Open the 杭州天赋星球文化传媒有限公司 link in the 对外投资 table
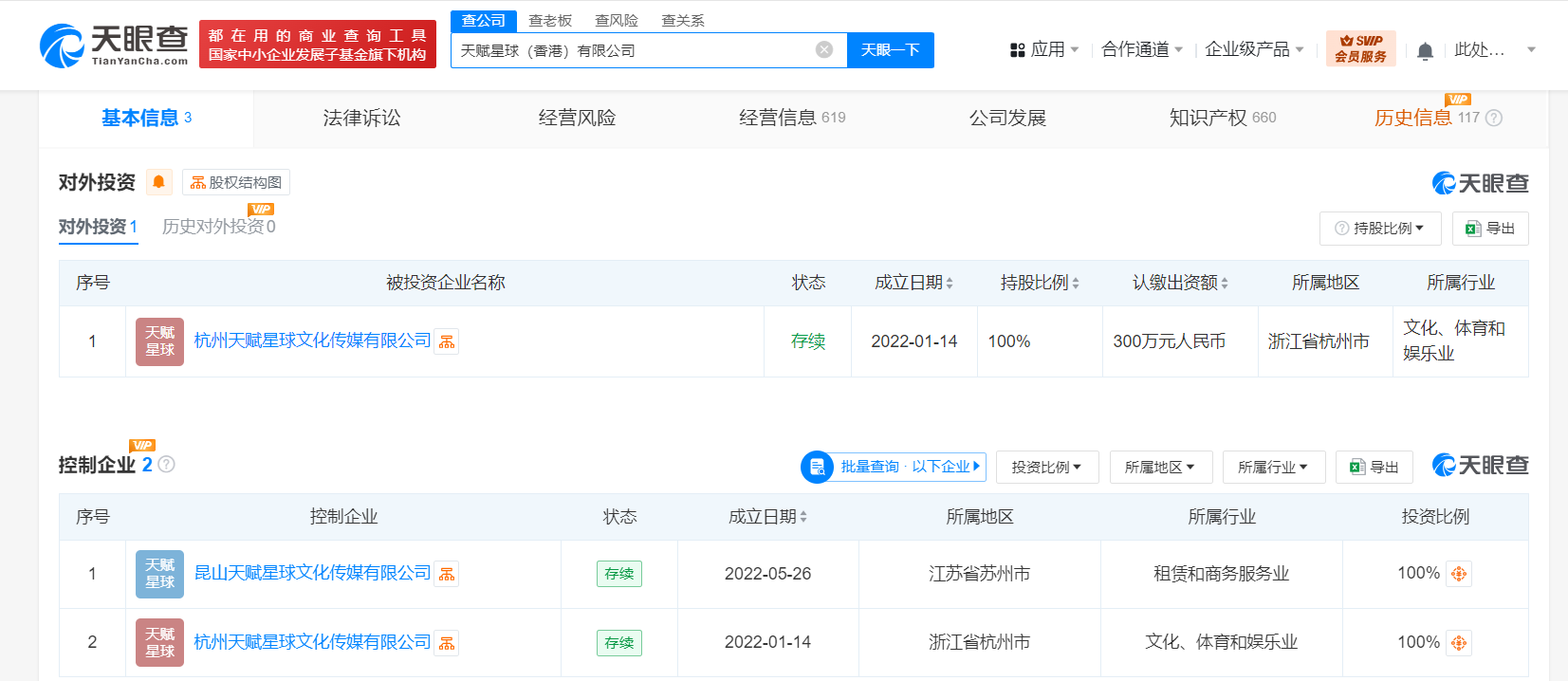Screen dimensions: 1568x681 312,340
